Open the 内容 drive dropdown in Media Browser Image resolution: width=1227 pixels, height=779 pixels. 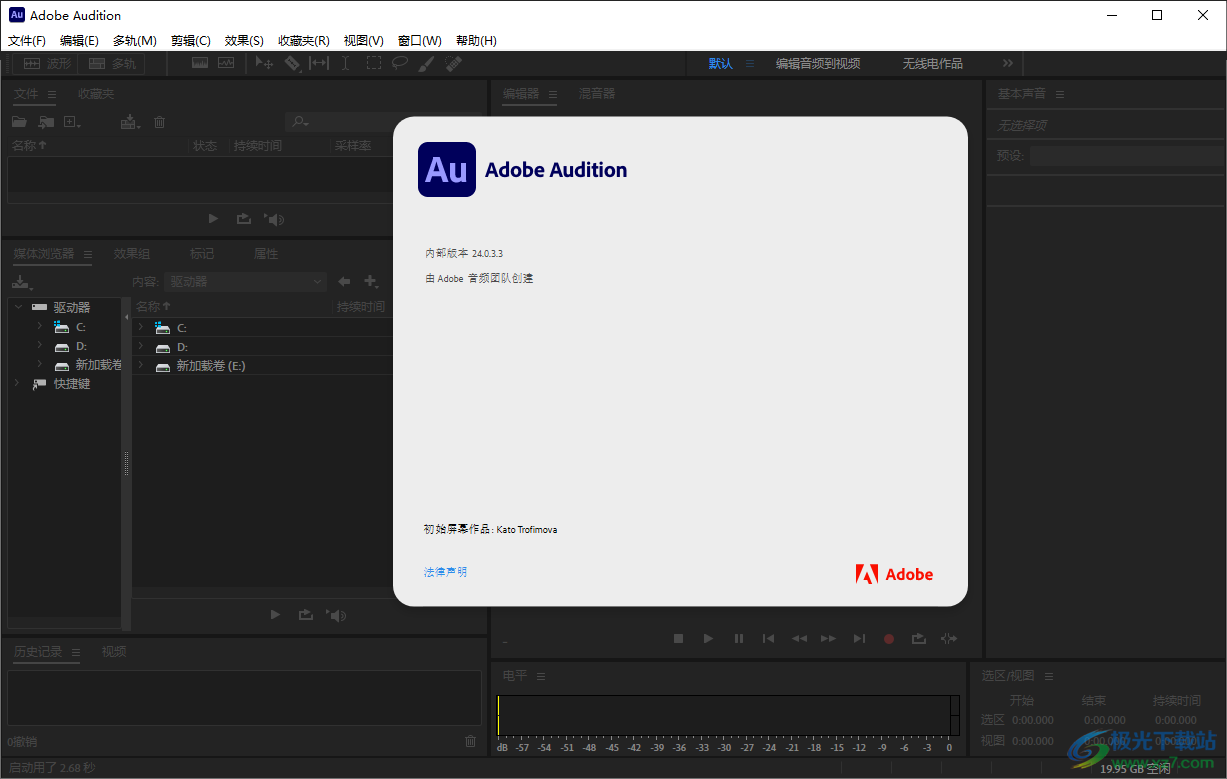tap(245, 281)
